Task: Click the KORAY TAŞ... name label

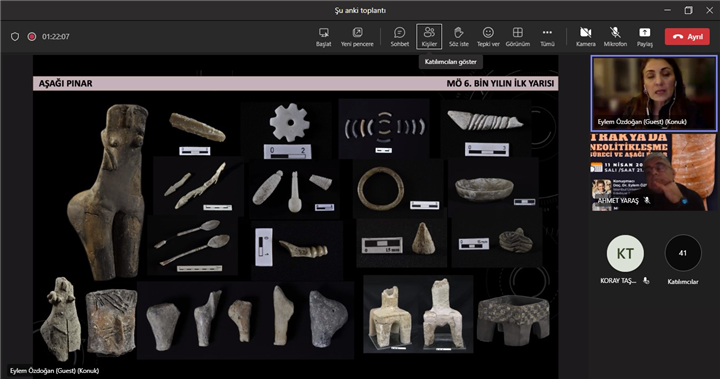Action: (x=618, y=281)
